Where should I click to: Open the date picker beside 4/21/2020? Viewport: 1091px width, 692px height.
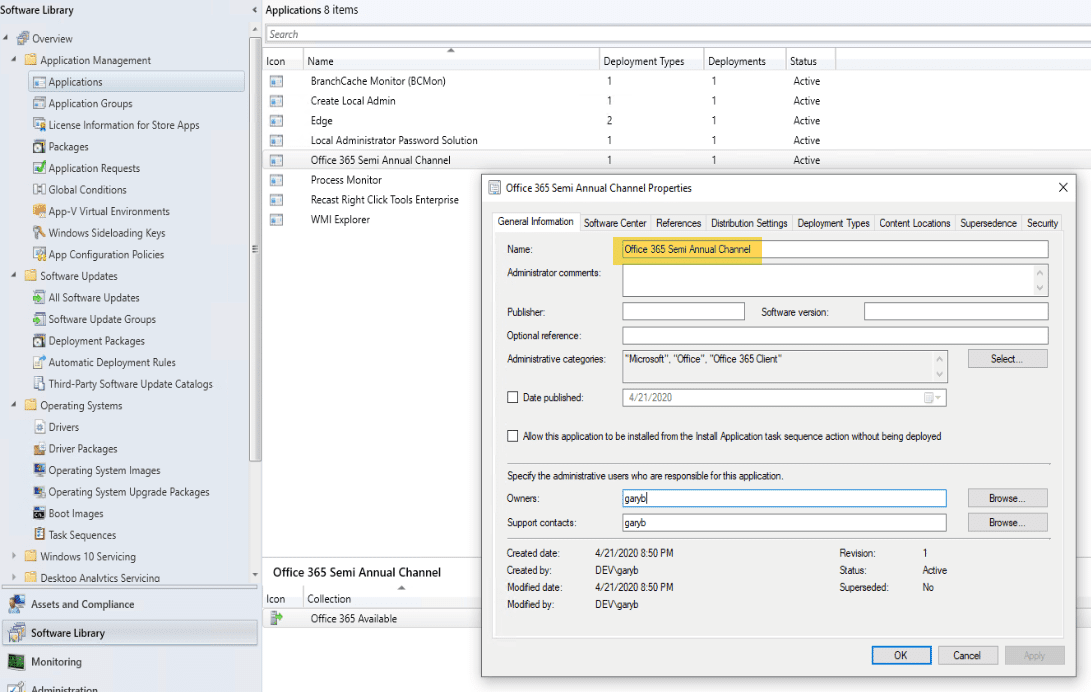click(936, 397)
